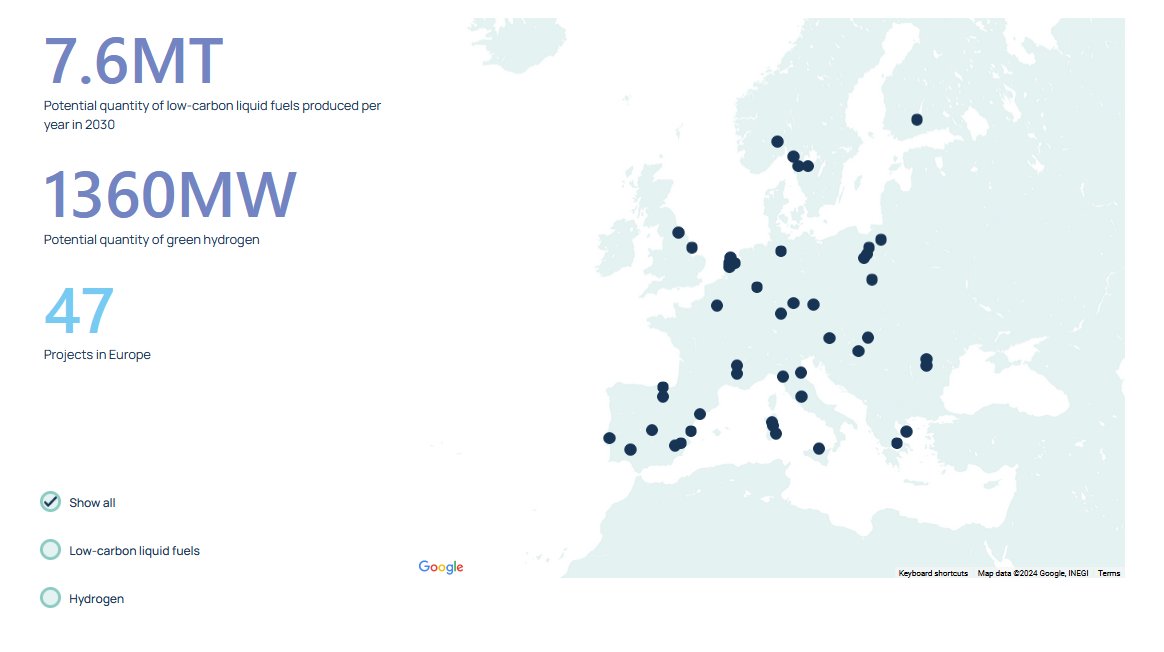The width and height of the screenshot is (1164, 652).
Task: Click Potential quantity of green hydrogen text
Action: click(x=151, y=239)
